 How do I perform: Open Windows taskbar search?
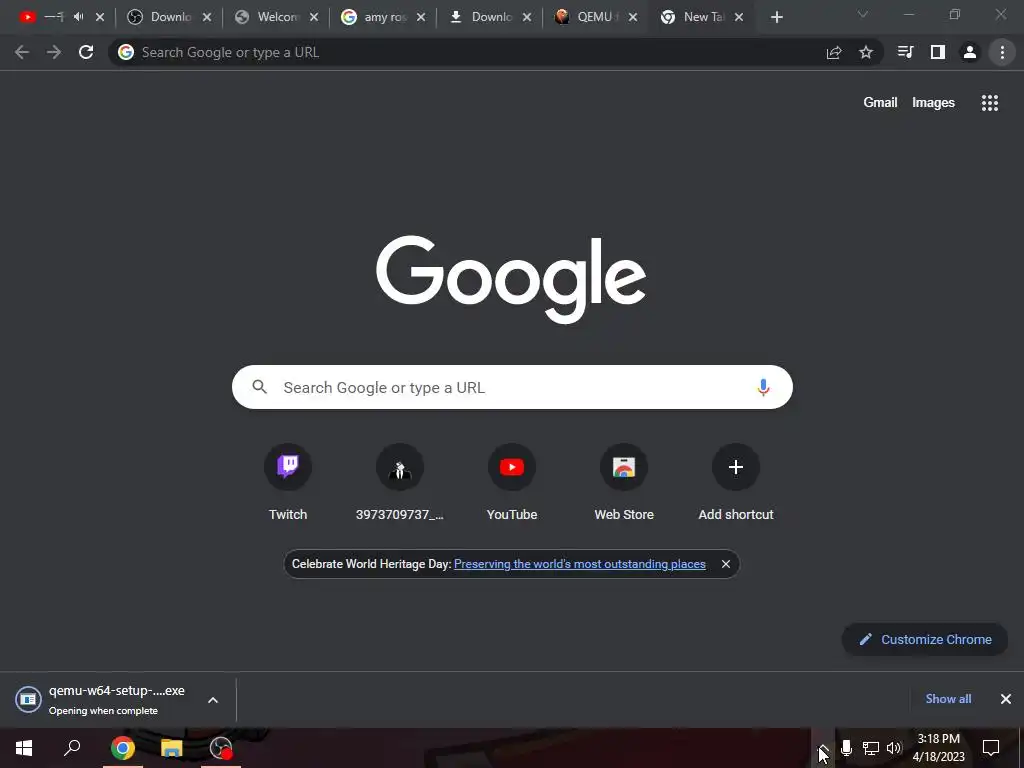click(72, 748)
